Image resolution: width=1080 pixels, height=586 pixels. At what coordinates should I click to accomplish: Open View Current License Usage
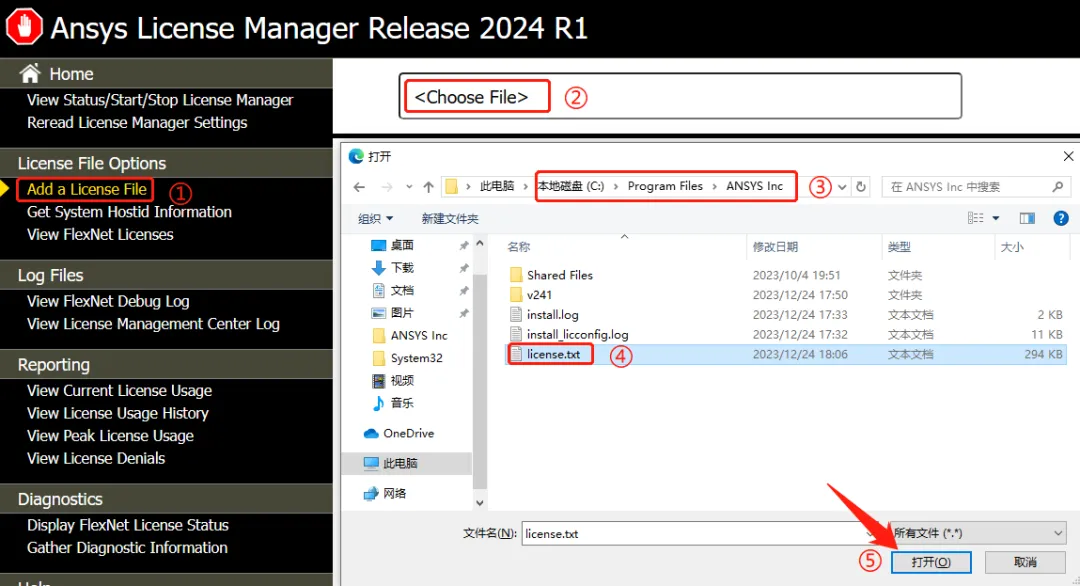(x=119, y=391)
